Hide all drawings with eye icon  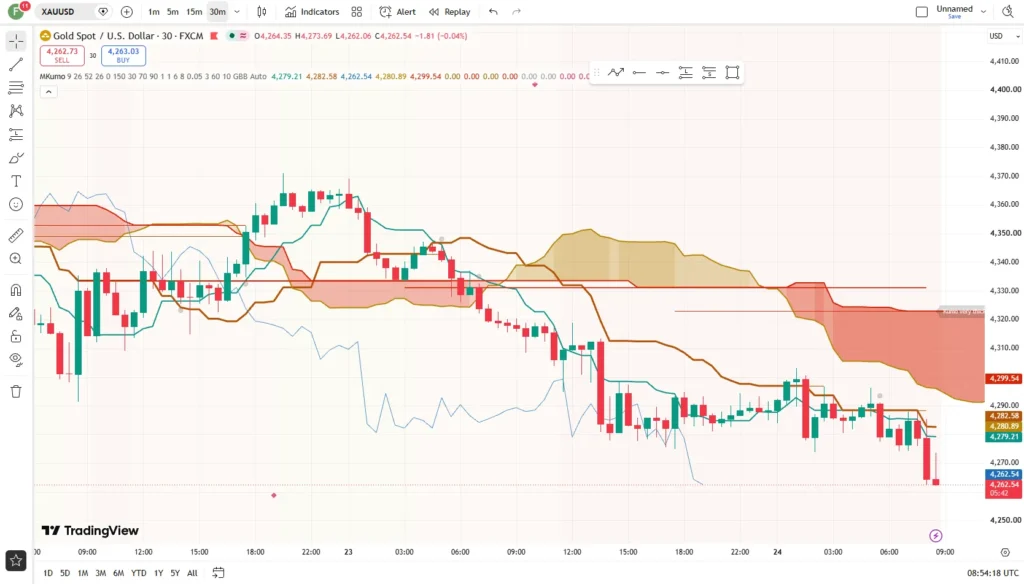coord(16,360)
